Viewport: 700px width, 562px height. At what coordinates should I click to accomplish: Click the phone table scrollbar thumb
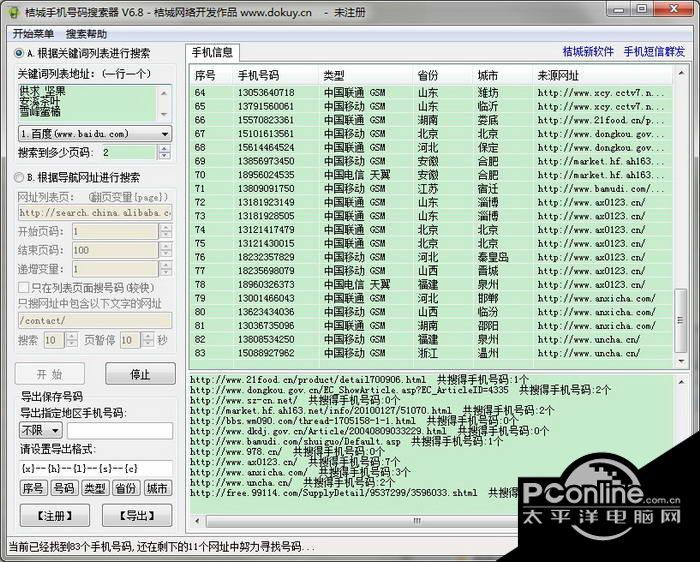click(x=681, y=320)
